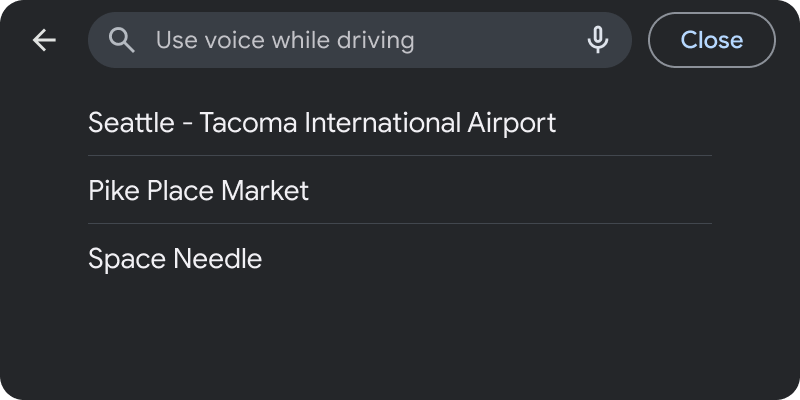The height and width of the screenshot is (400, 800).
Task: Start voice input with the mic
Action: coord(597,40)
